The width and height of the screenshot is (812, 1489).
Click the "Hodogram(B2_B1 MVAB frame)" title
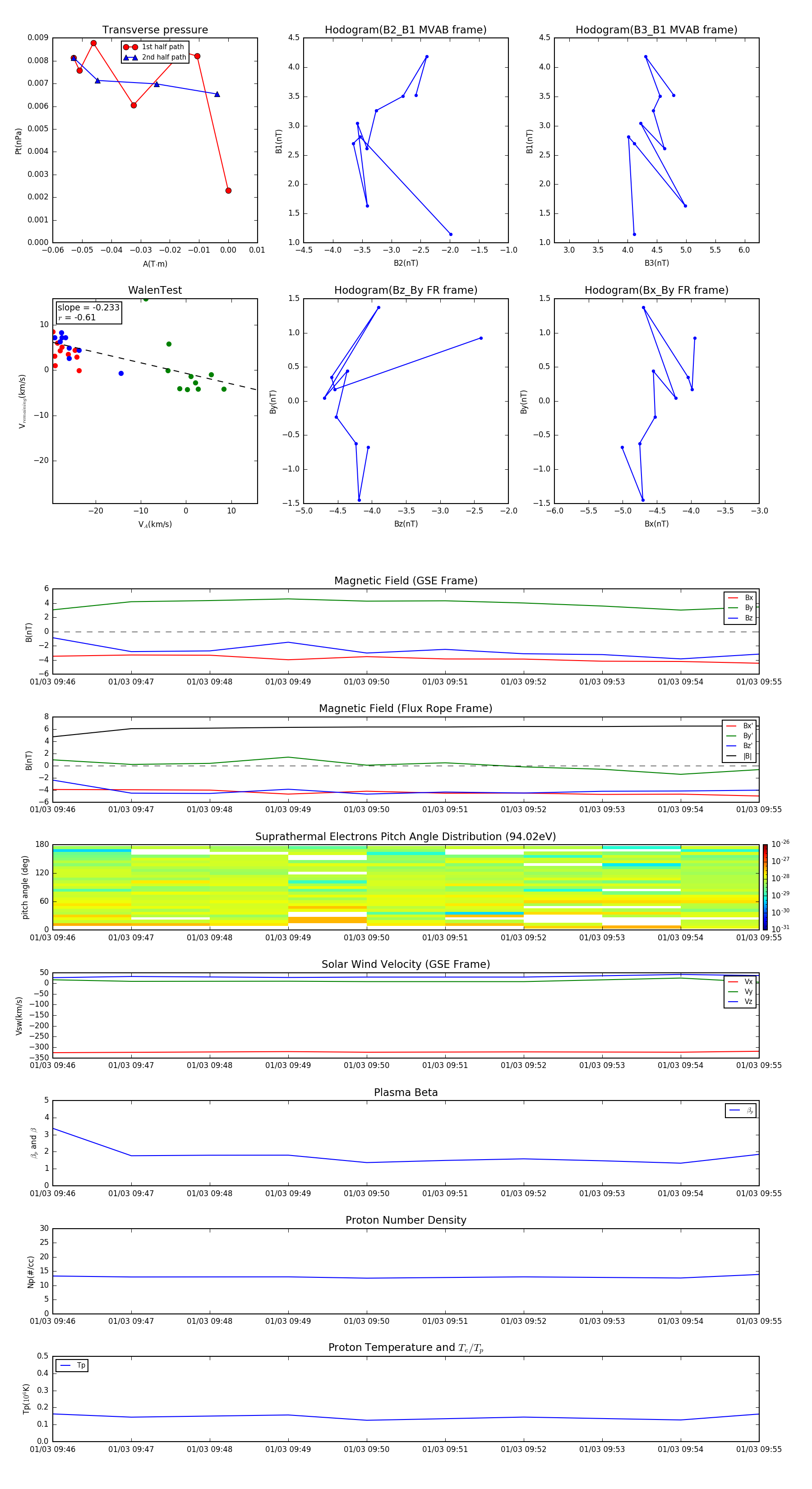406,30
